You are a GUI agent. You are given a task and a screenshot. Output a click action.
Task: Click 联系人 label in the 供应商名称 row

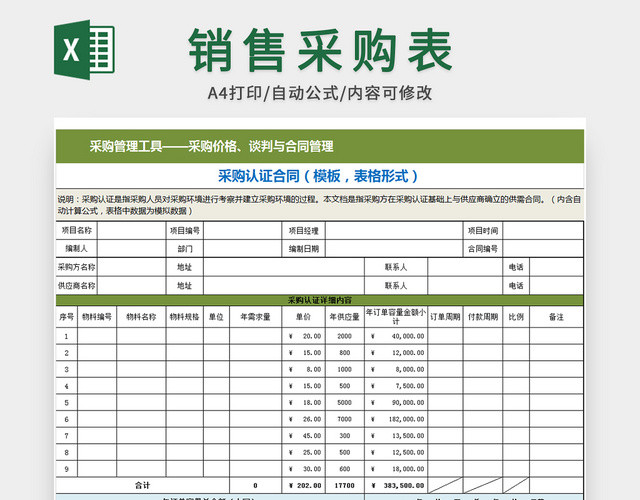pyautogui.click(x=396, y=285)
